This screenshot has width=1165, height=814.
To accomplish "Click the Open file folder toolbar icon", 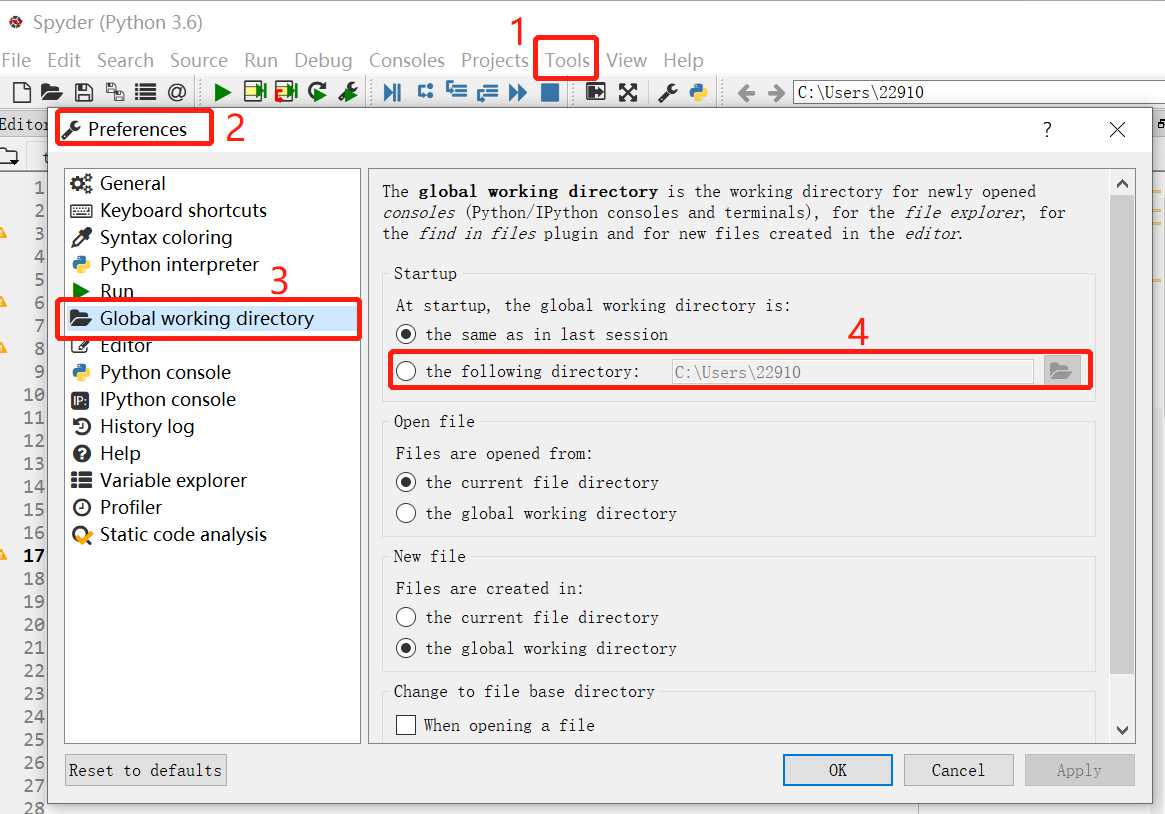I will pyautogui.click(x=51, y=92).
